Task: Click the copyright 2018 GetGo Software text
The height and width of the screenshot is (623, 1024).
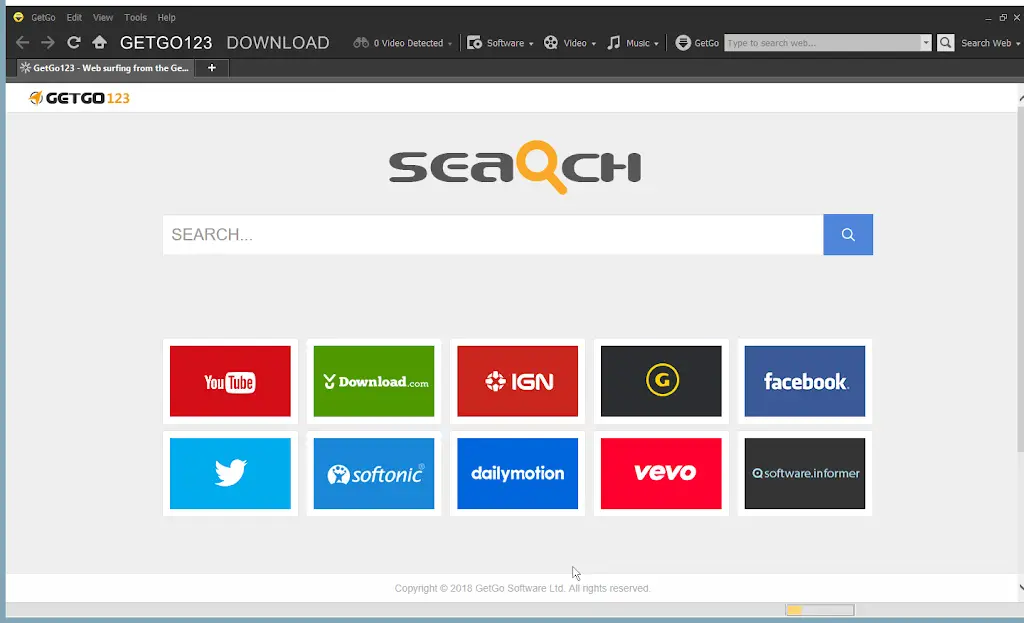Action: pyautogui.click(x=522, y=588)
